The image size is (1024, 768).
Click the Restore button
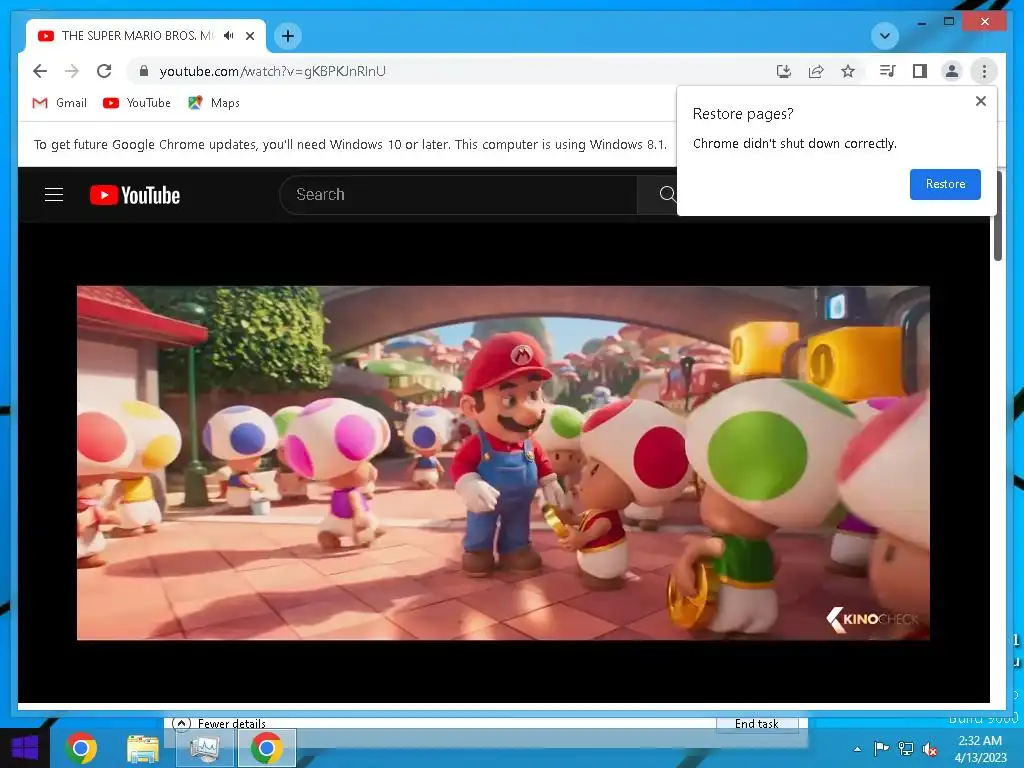click(x=945, y=184)
